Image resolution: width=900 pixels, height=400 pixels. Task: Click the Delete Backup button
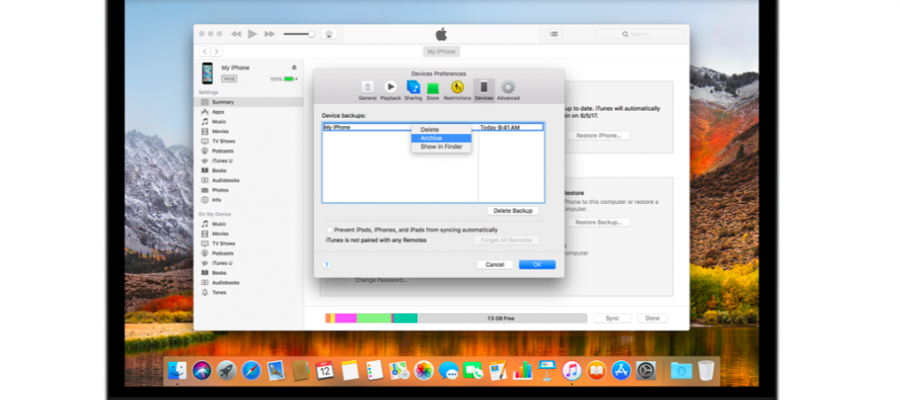(x=513, y=211)
